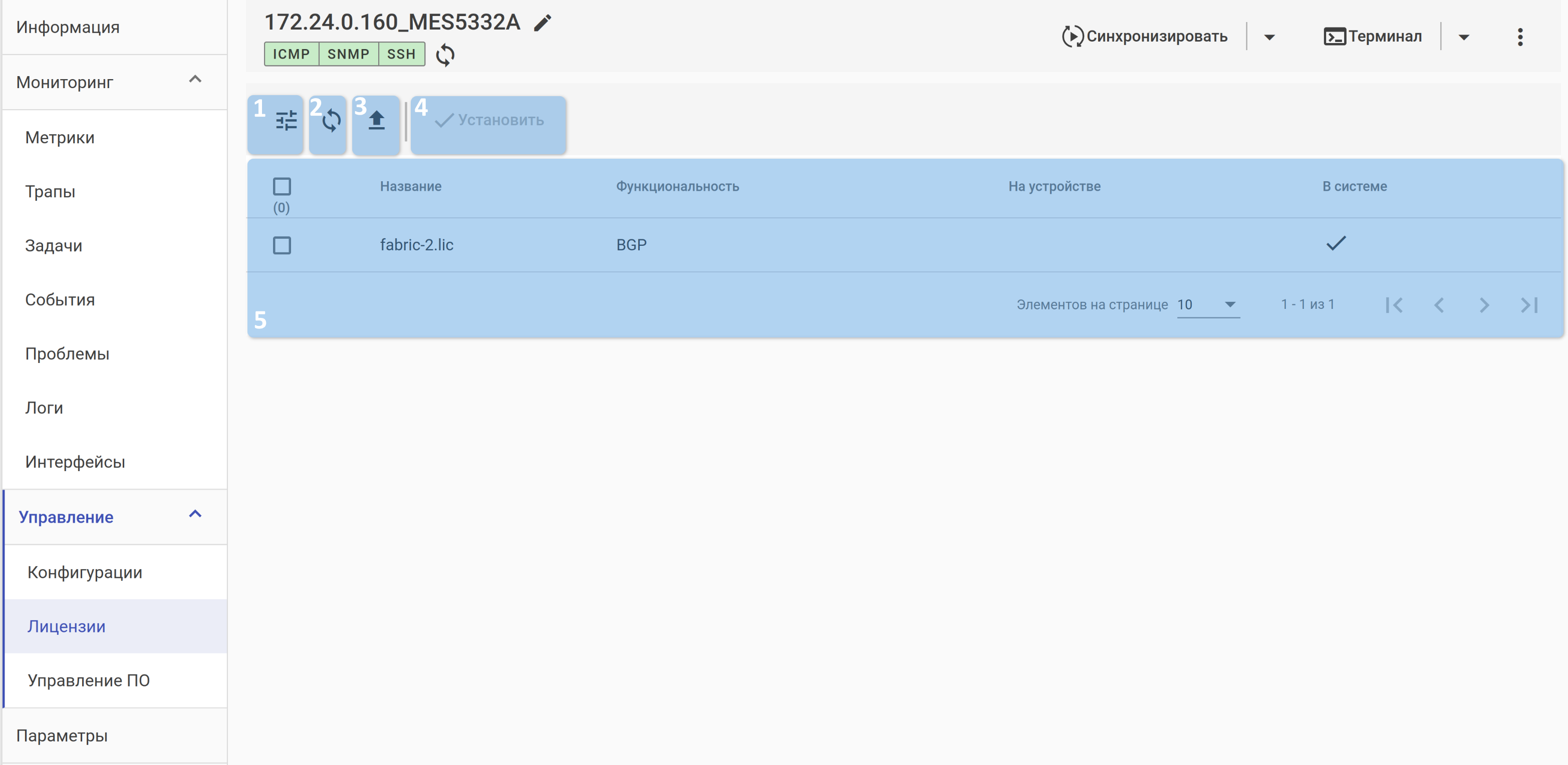Open the three-dot more options menu

(x=1519, y=37)
